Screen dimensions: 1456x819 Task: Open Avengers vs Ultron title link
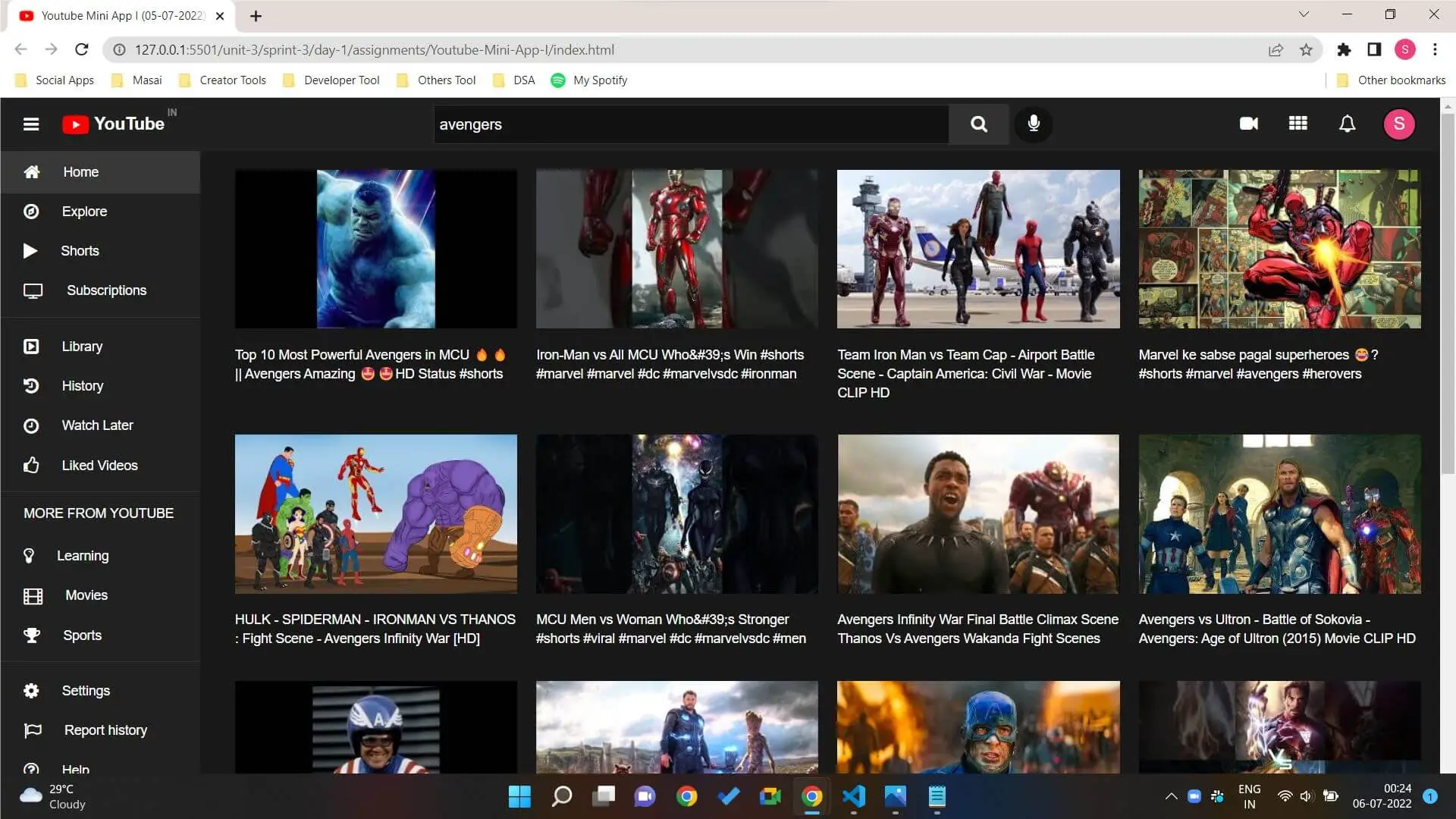tap(1277, 629)
